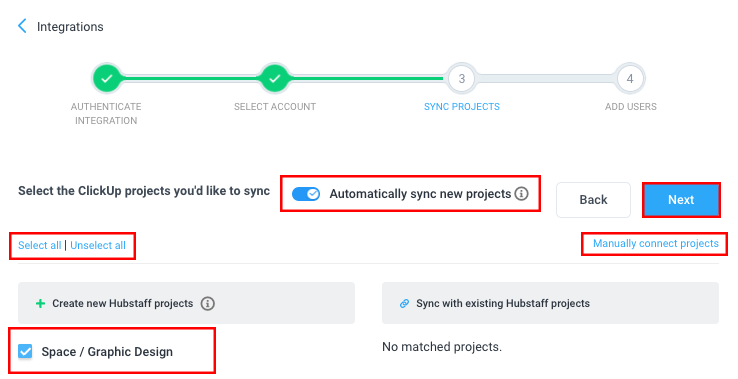Click the Select Account completed checkmark circle
Screen dimensions: 738x379
275,79
